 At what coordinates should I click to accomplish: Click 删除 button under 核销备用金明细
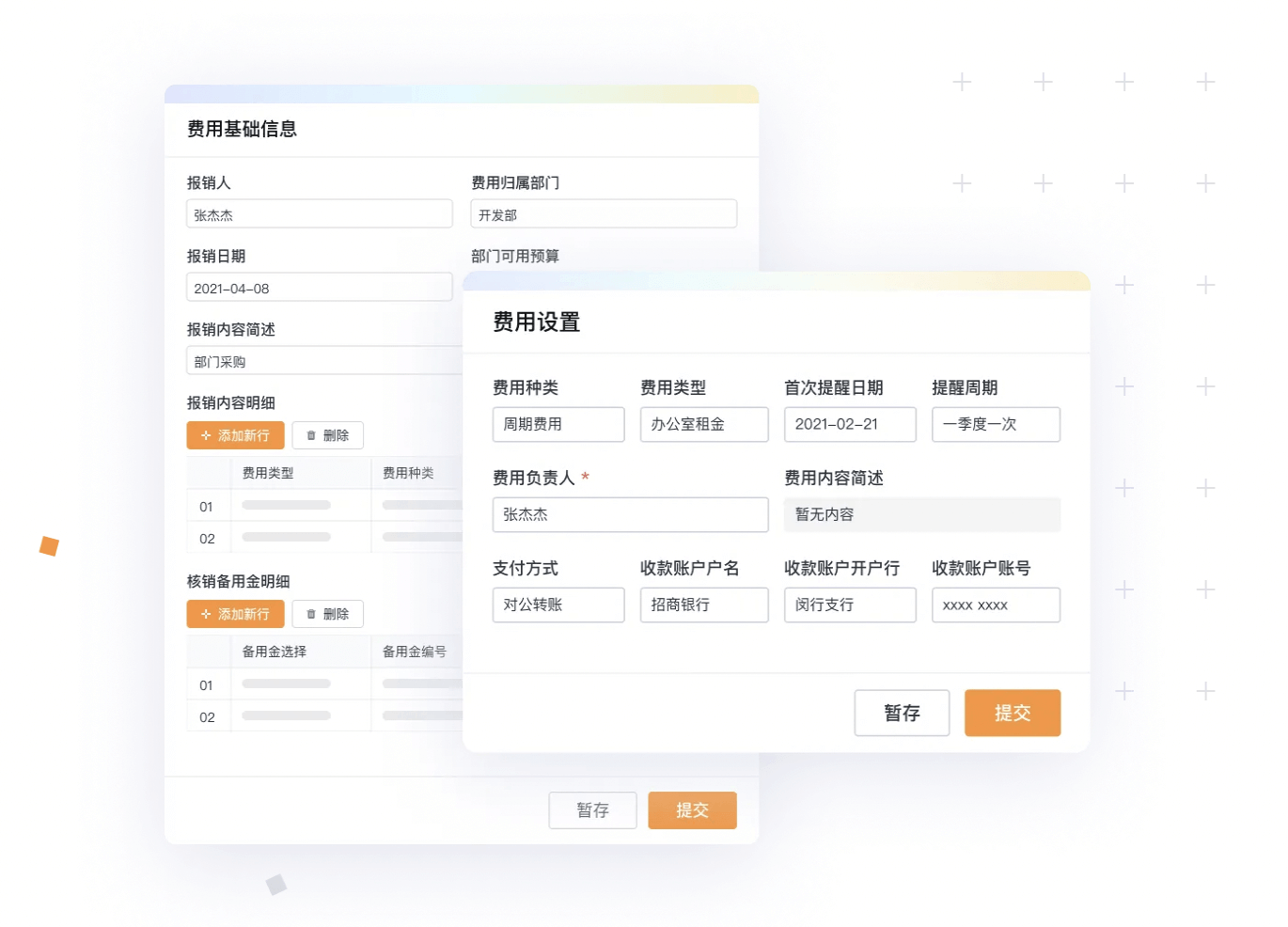coord(327,614)
